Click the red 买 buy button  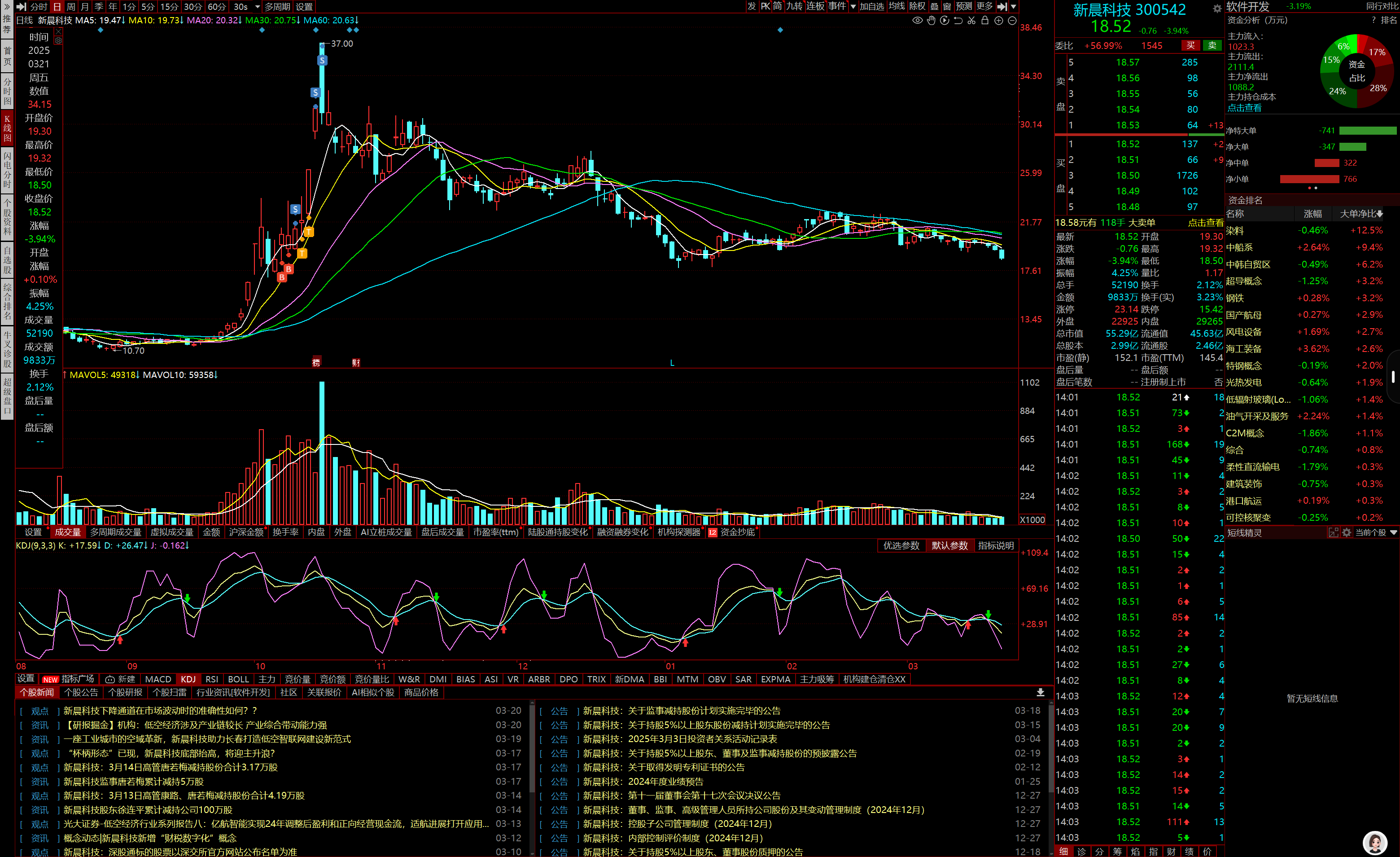(1191, 45)
